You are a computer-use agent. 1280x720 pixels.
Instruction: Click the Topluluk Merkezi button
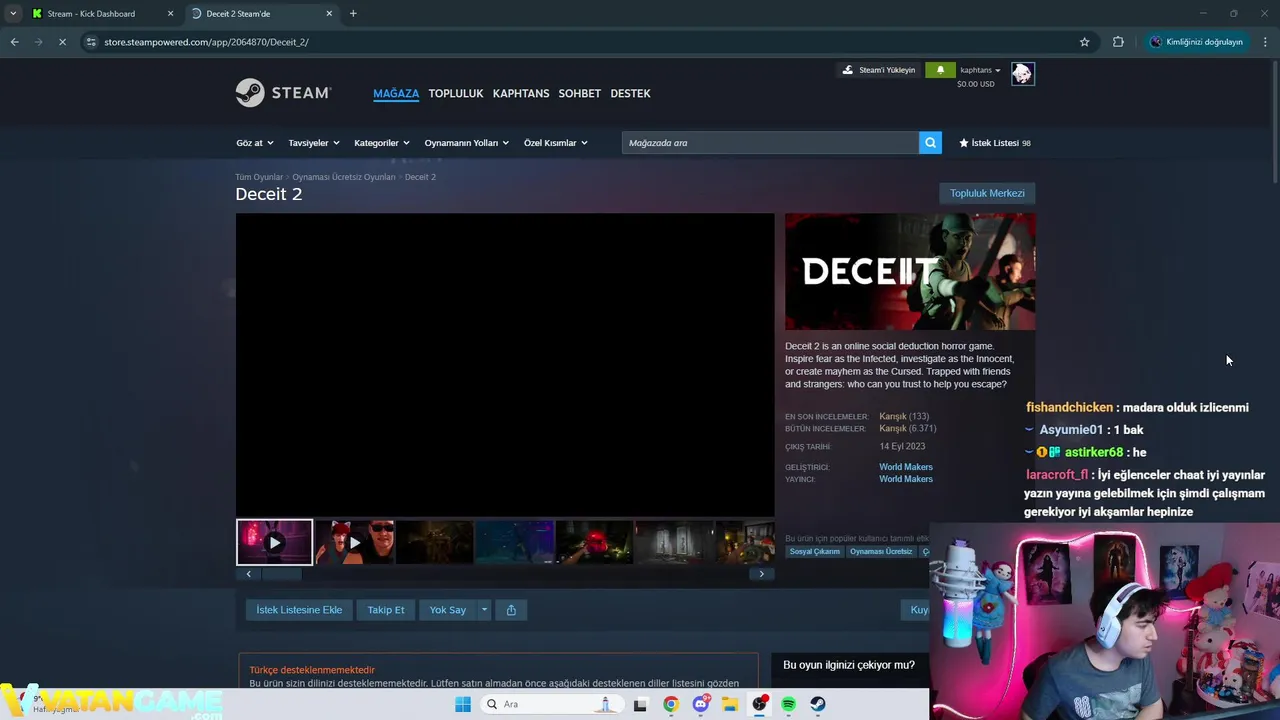click(987, 193)
